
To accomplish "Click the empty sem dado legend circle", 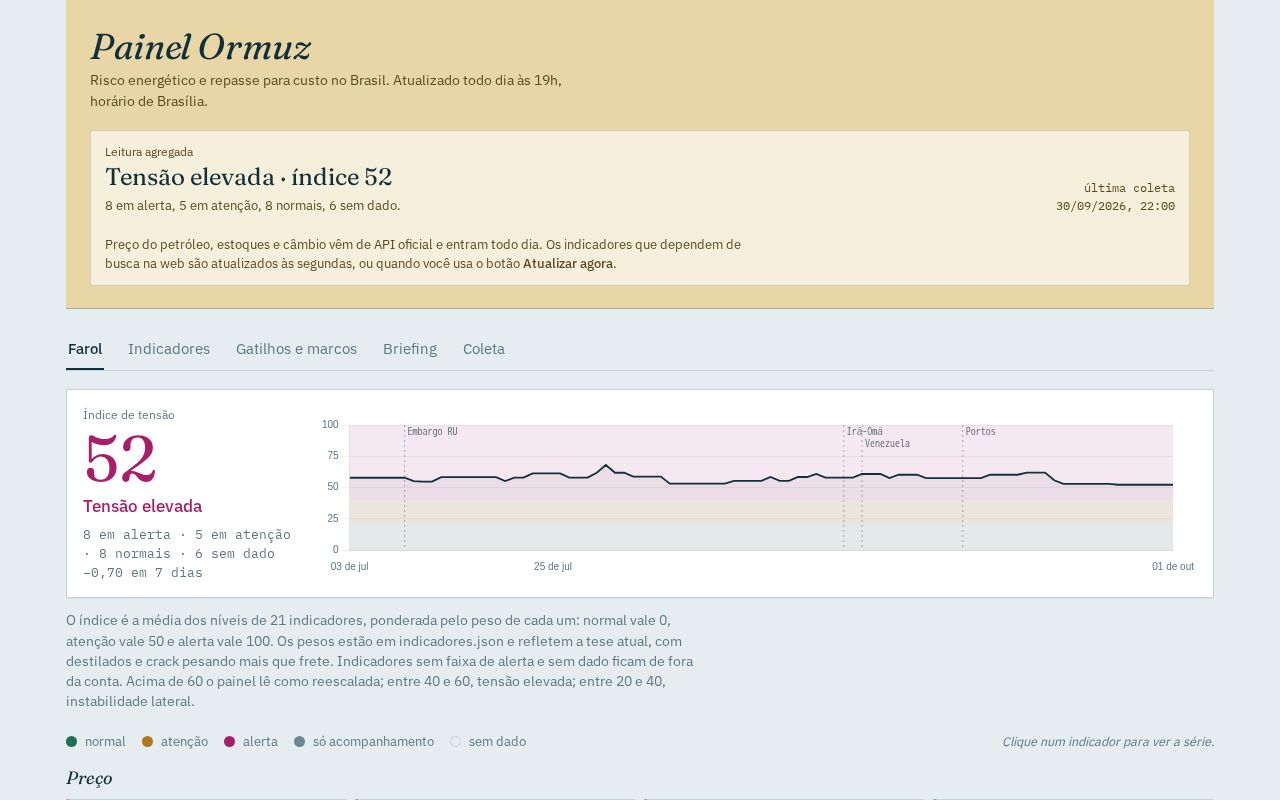I will pyautogui.click(x=456, y=741).
